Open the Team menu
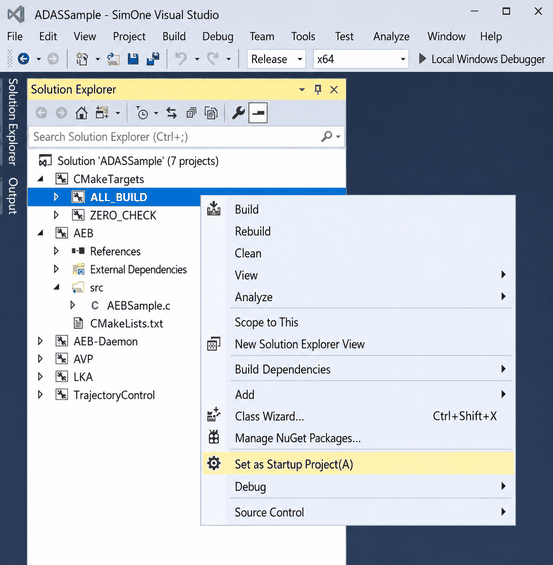Viewport: 553px width, 565px height. [x=262, y=36]
